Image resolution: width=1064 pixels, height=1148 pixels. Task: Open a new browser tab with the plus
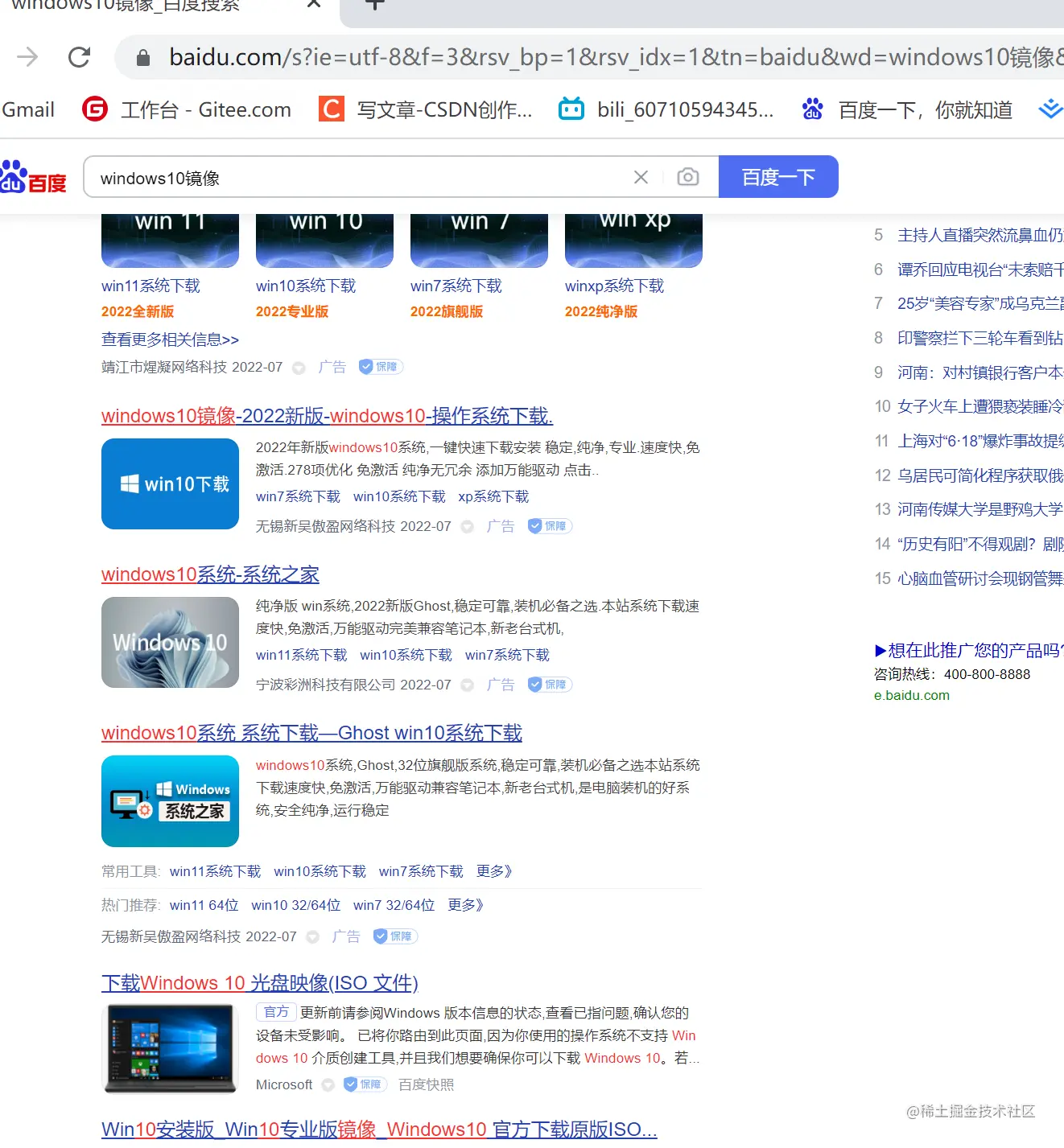coord(374,4)
